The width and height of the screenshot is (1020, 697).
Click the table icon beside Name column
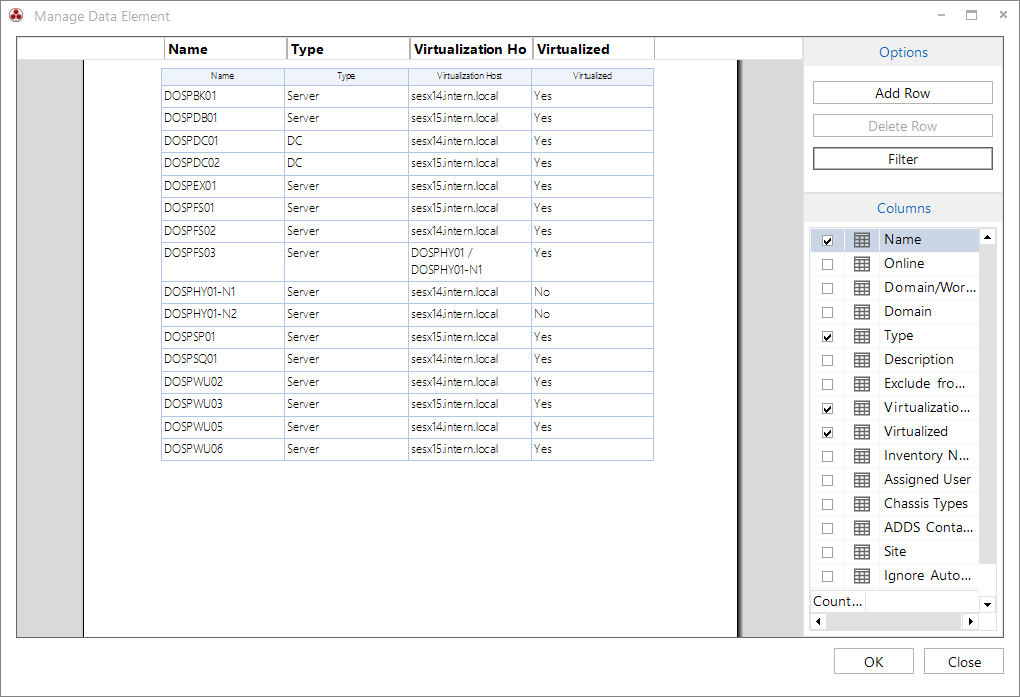tap(861, 240)
